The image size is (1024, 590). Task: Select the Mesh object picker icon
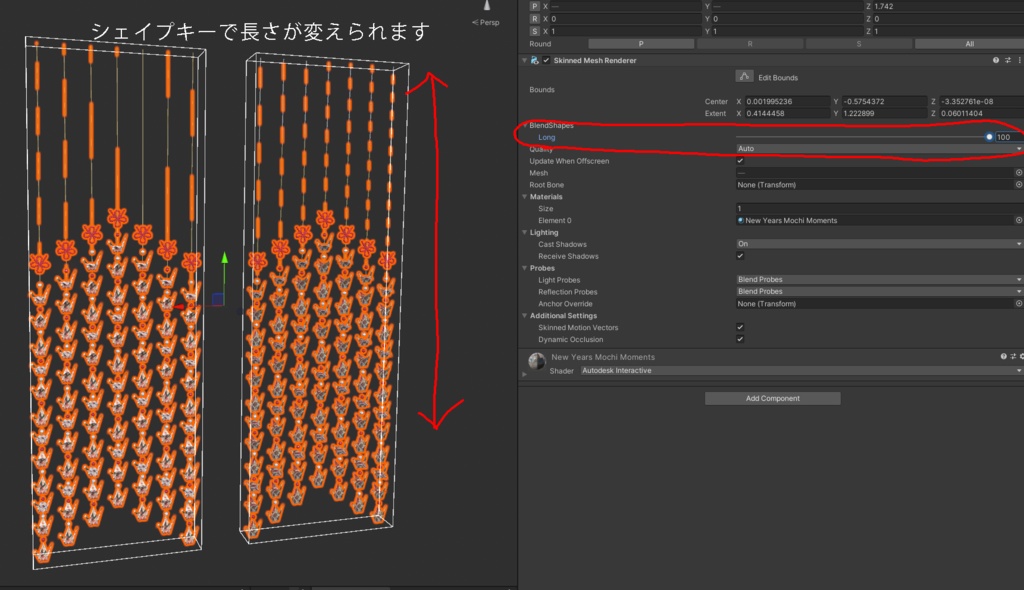pyautogui.click(x=1016, y=172)
